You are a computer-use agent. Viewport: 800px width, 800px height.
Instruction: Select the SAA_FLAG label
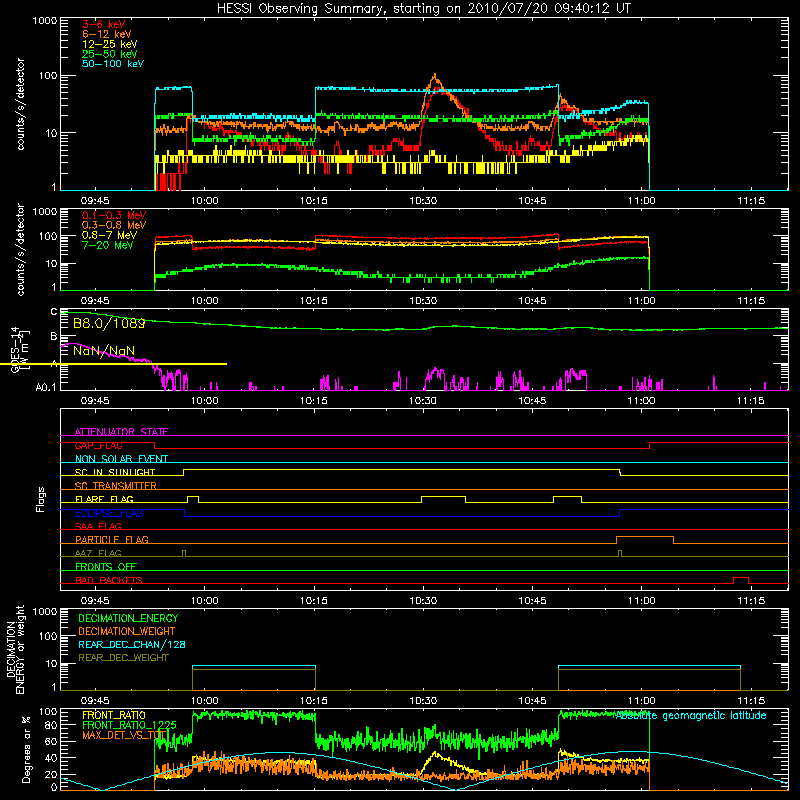[98, 526]
